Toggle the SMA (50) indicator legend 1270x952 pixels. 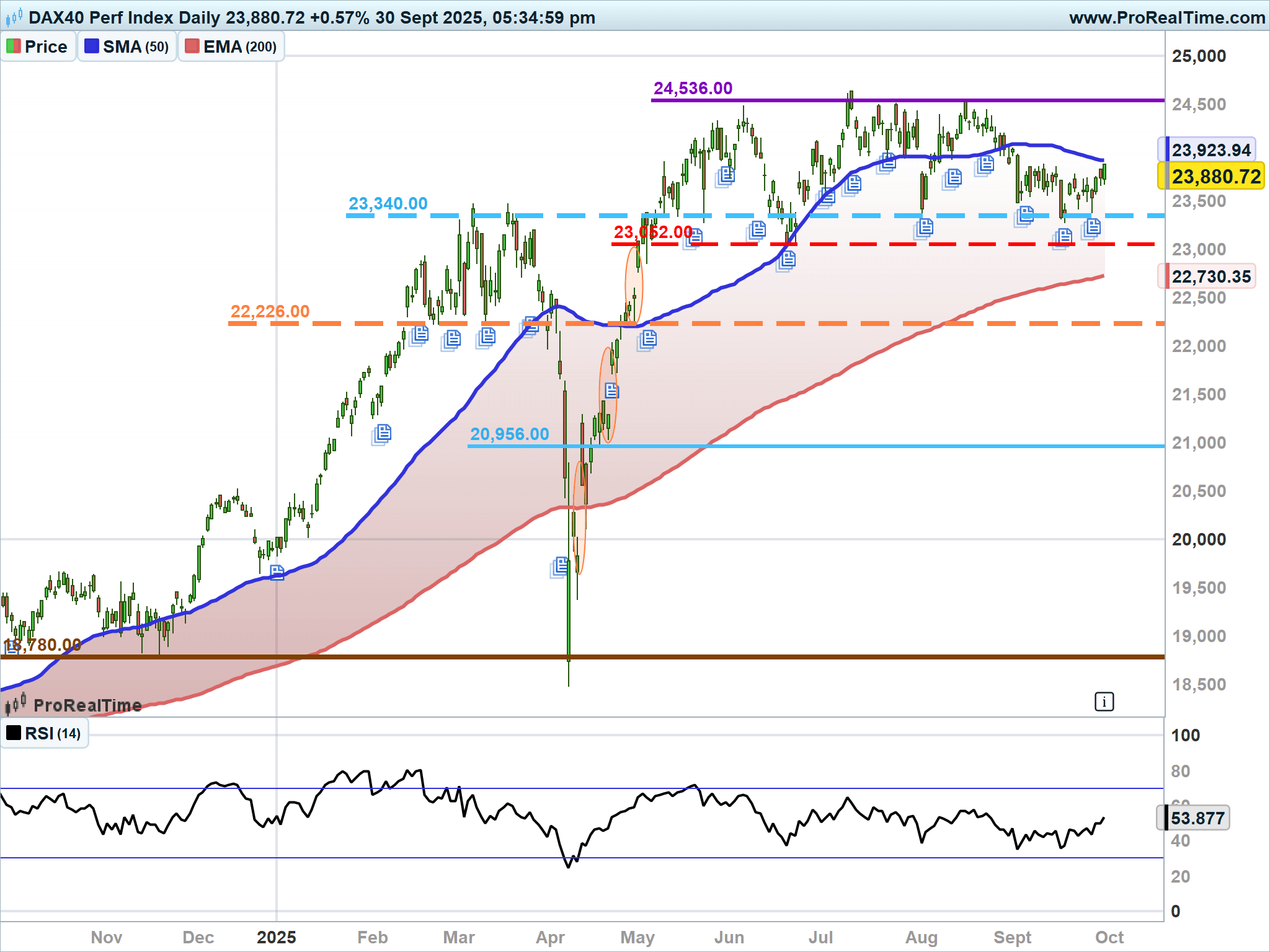coord(127,47)
